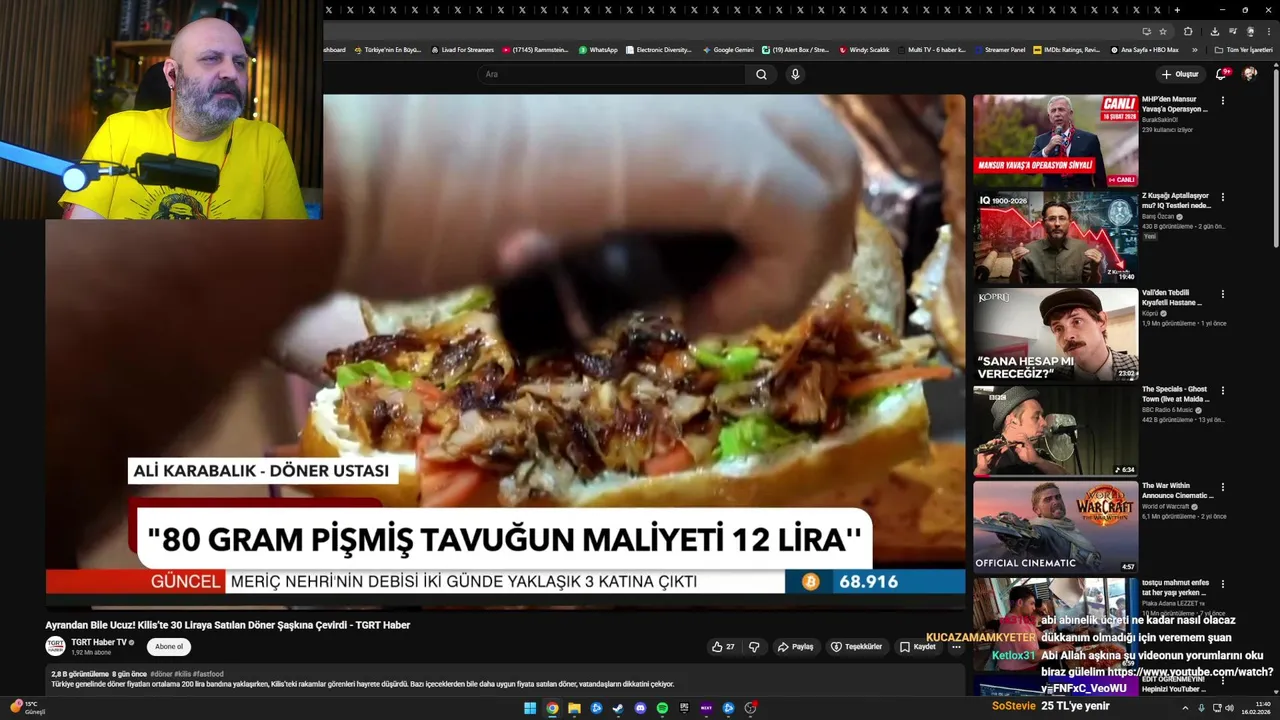The height and width of the screenshot is (720, 1280).
Task: Open Steam from the taskbar
Action: [x=618, y=708]
